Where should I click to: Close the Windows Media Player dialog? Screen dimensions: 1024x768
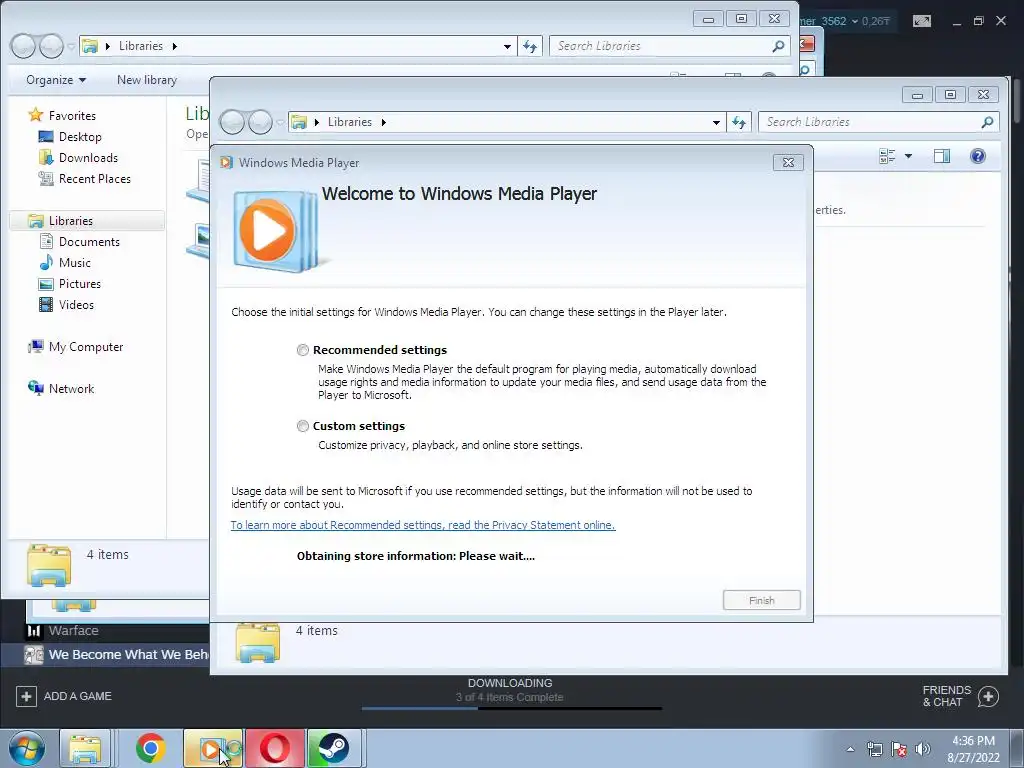pos(788,163)
